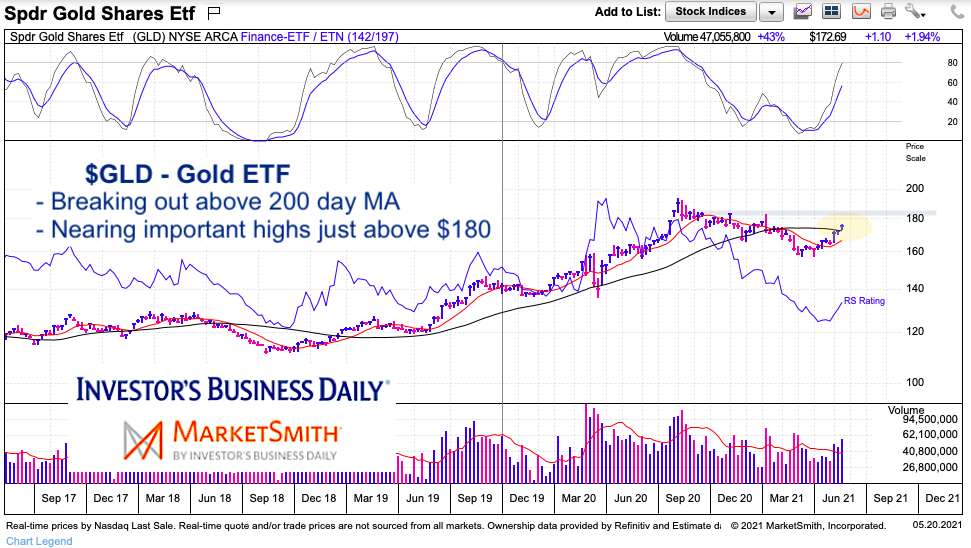Click the 20 level on the stochastic scale

tap(952, 122)
